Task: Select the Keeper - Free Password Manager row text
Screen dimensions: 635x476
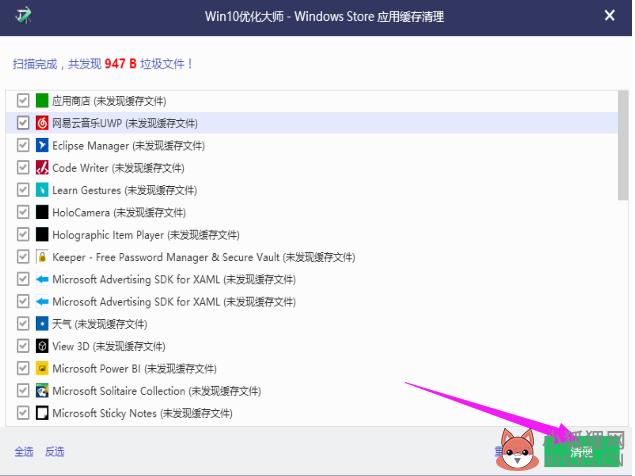Action: click(x=204, y=257)
